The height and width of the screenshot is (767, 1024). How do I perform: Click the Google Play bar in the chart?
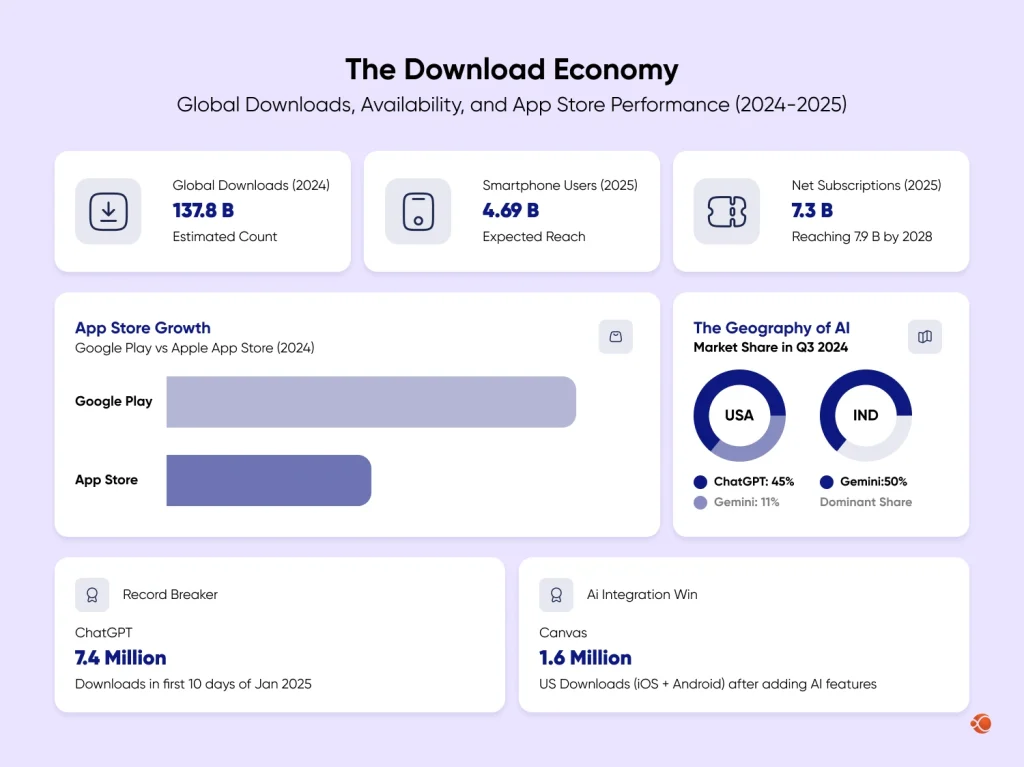pyautogui.click(x=370, y=401)
